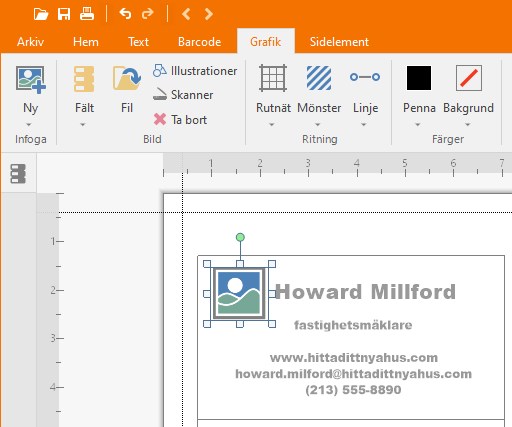Remove image with Ta bort
Image resolution: width=512 pixels, height=427 pixels.
click(x=180, y=120)
